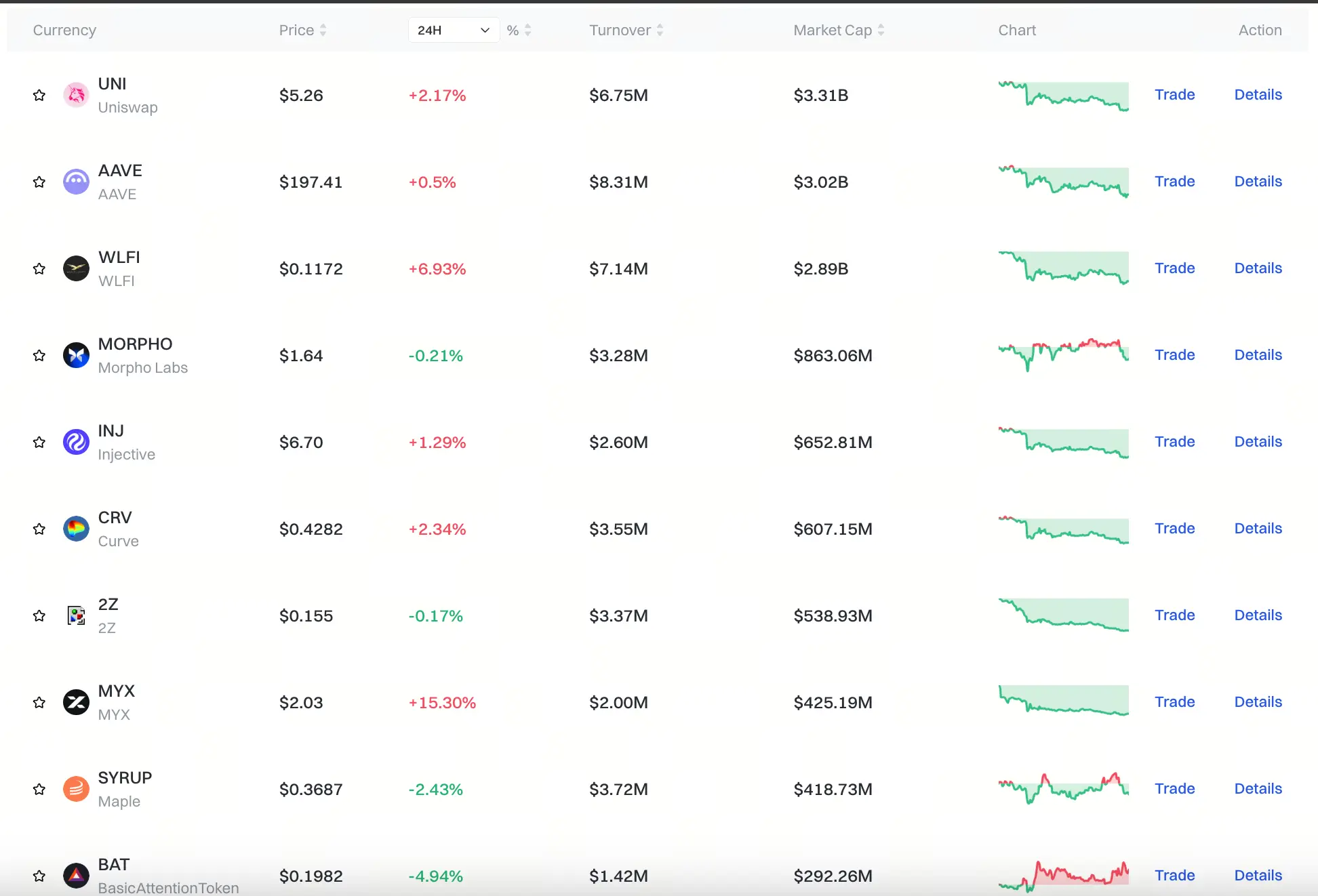
Task: Click the WLFI coin logo
Action: click(76, 268)
